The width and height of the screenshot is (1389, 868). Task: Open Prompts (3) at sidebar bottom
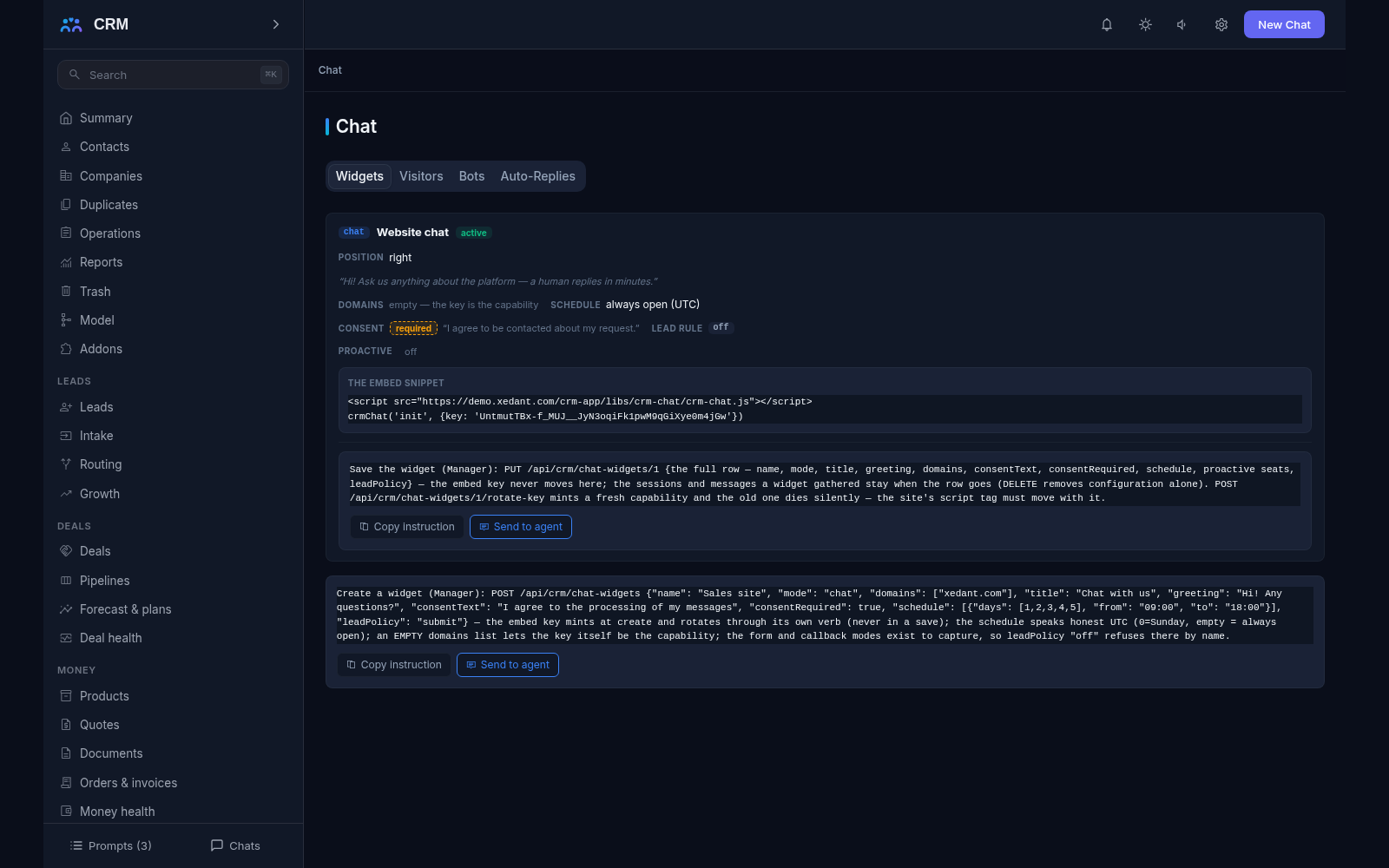click(x=111, y=845)
